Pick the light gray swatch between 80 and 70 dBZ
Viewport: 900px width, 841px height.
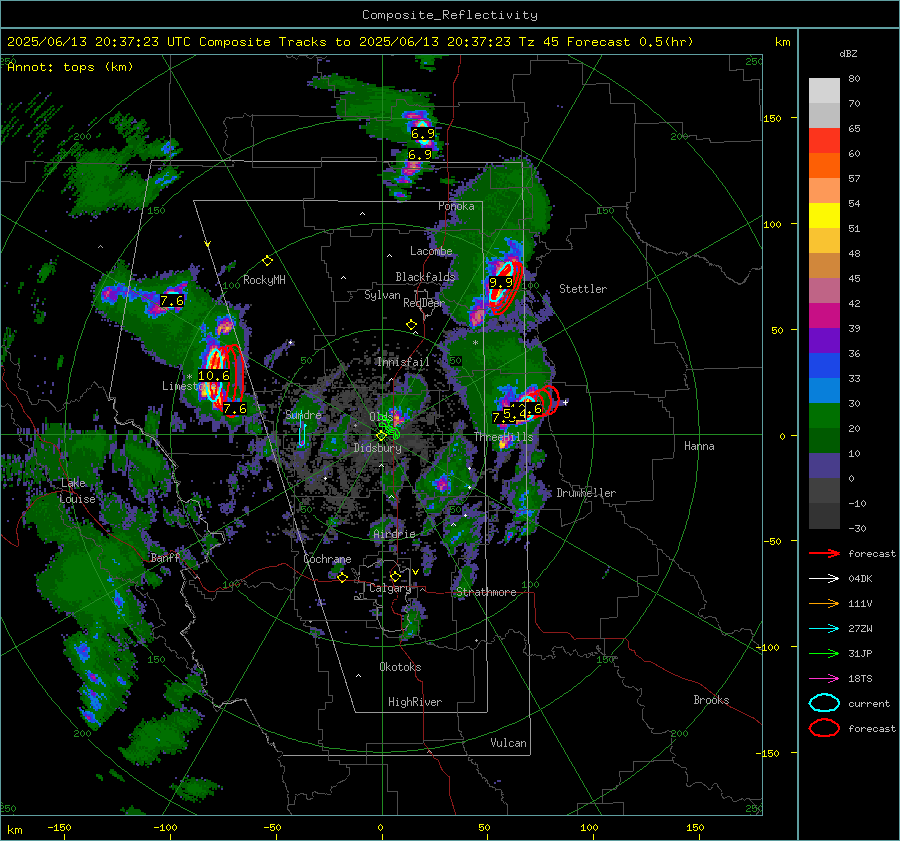tap(824, 91)
